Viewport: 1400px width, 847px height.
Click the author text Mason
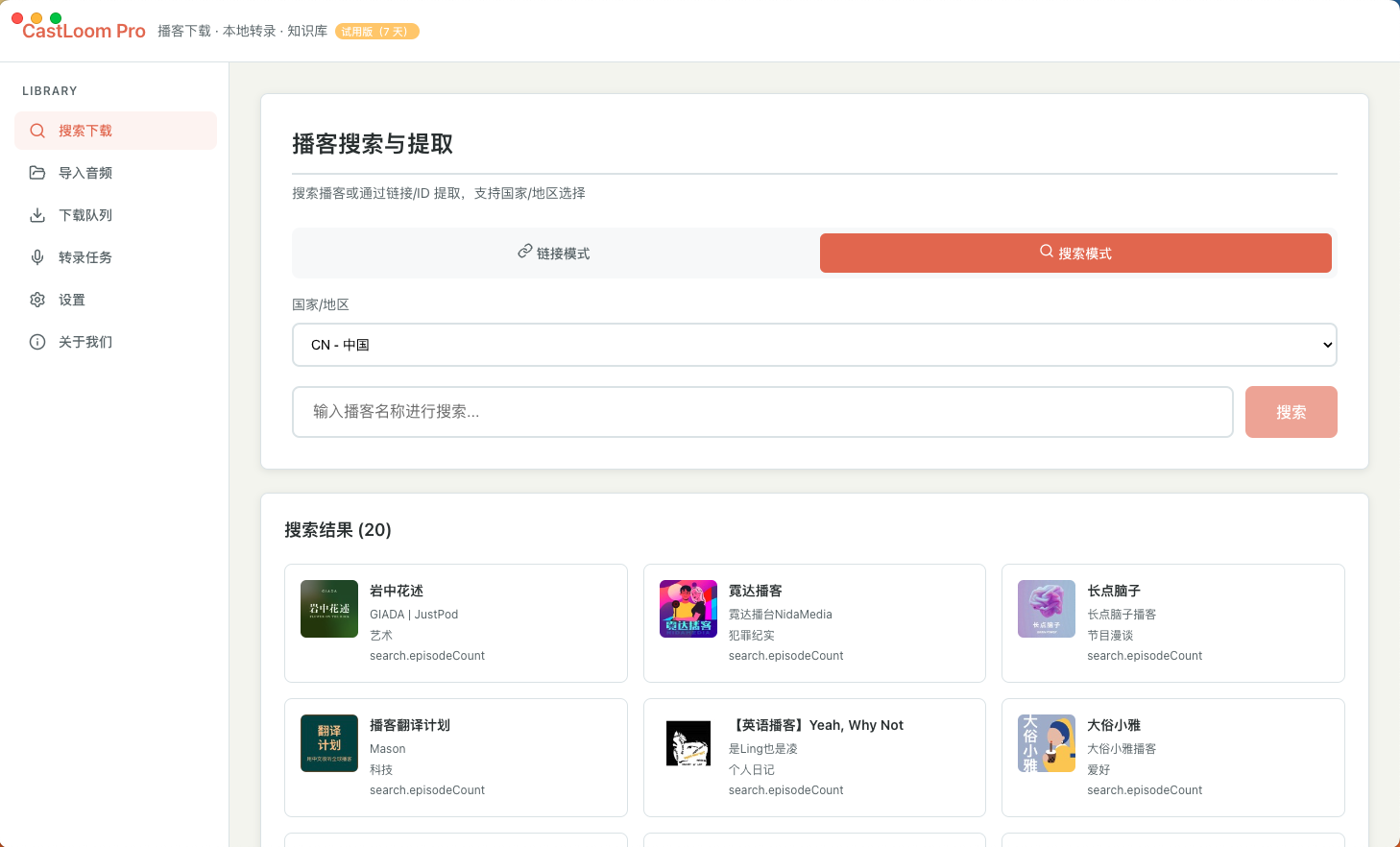[388, 749]
